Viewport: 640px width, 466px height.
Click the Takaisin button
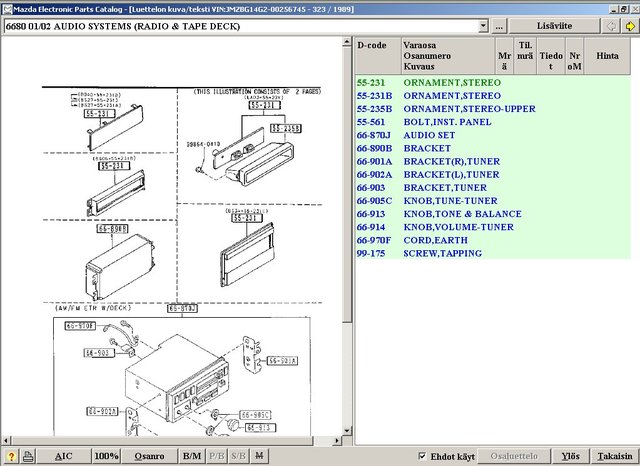click(x=615, y=456)
